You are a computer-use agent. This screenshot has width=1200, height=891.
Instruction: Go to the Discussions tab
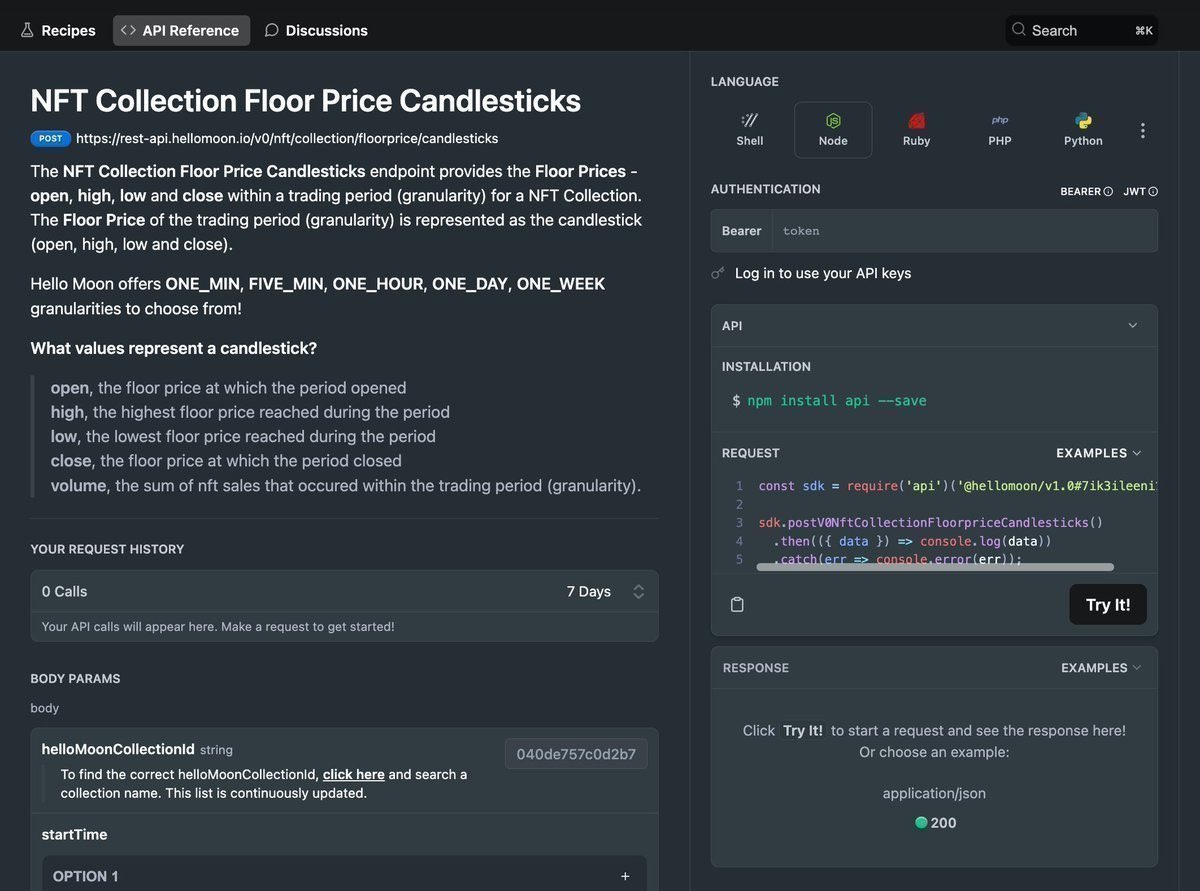pos(316,31)
